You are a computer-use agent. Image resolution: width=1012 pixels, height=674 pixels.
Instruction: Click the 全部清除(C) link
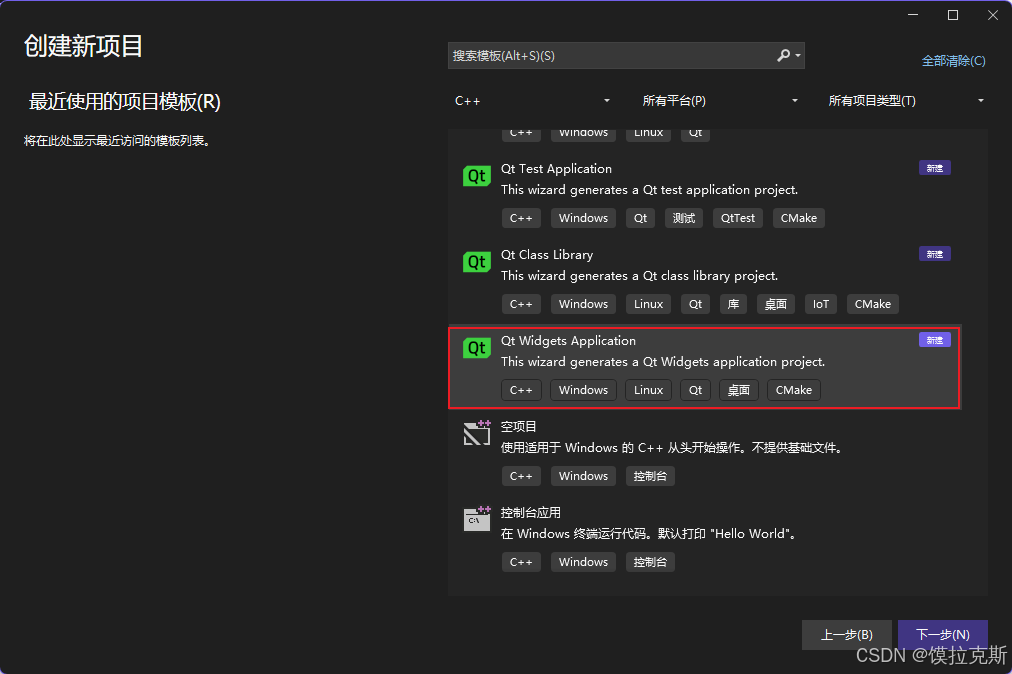[x=953, y=61]
